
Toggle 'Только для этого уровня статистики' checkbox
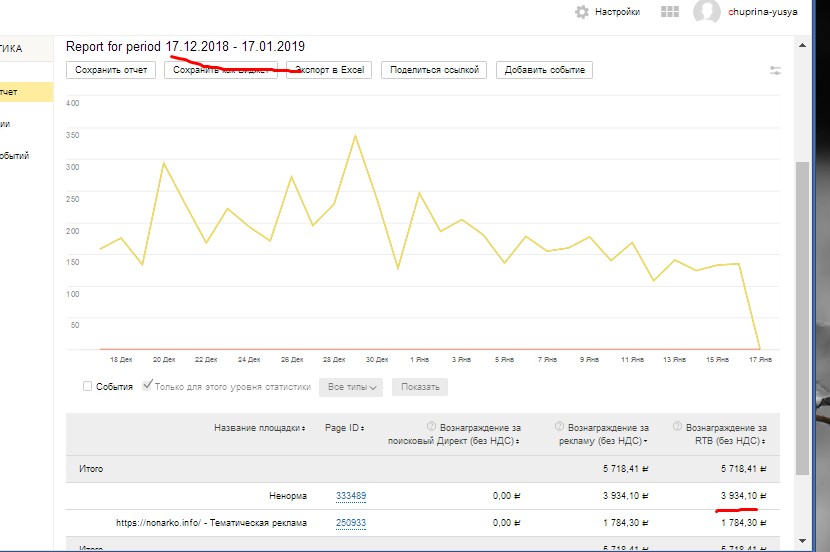pos(148,386)
